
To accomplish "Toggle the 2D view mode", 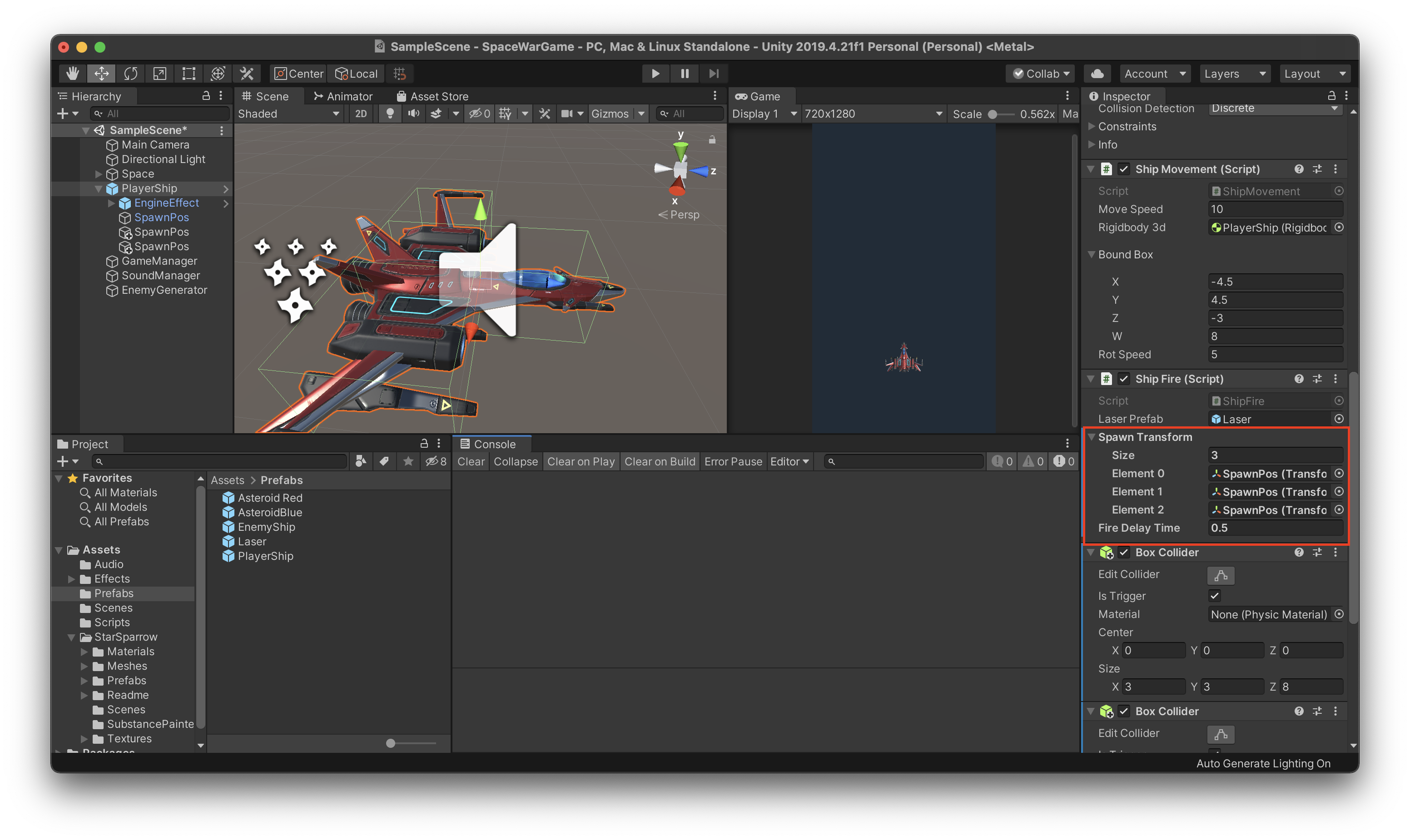I will point(361,114).
